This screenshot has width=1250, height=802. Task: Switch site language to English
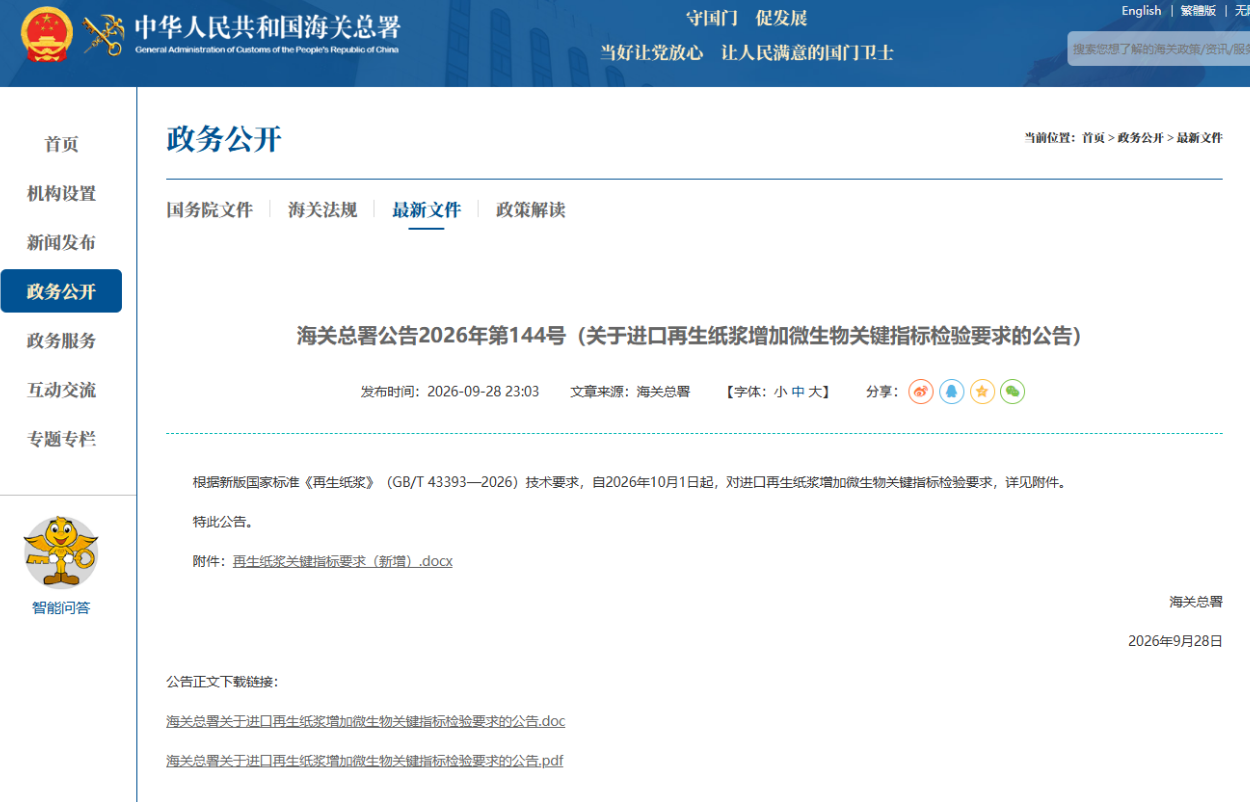[1141, 11]
